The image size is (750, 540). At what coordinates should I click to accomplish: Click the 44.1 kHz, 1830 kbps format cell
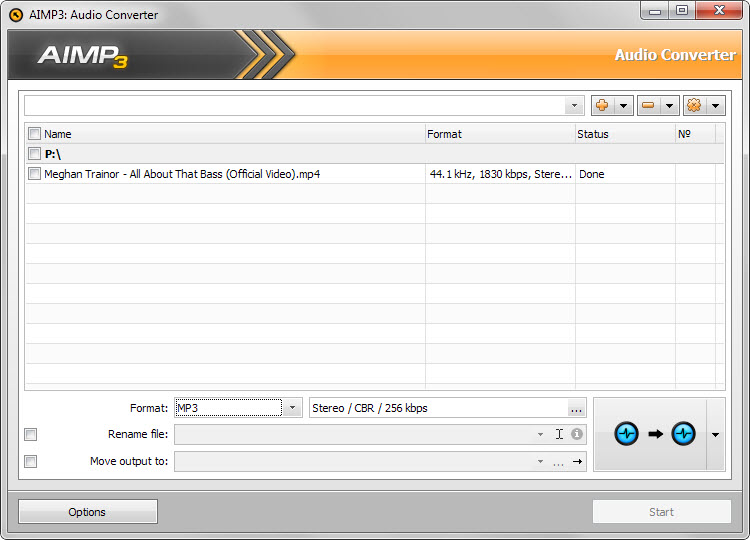click(x=500, y=174)
